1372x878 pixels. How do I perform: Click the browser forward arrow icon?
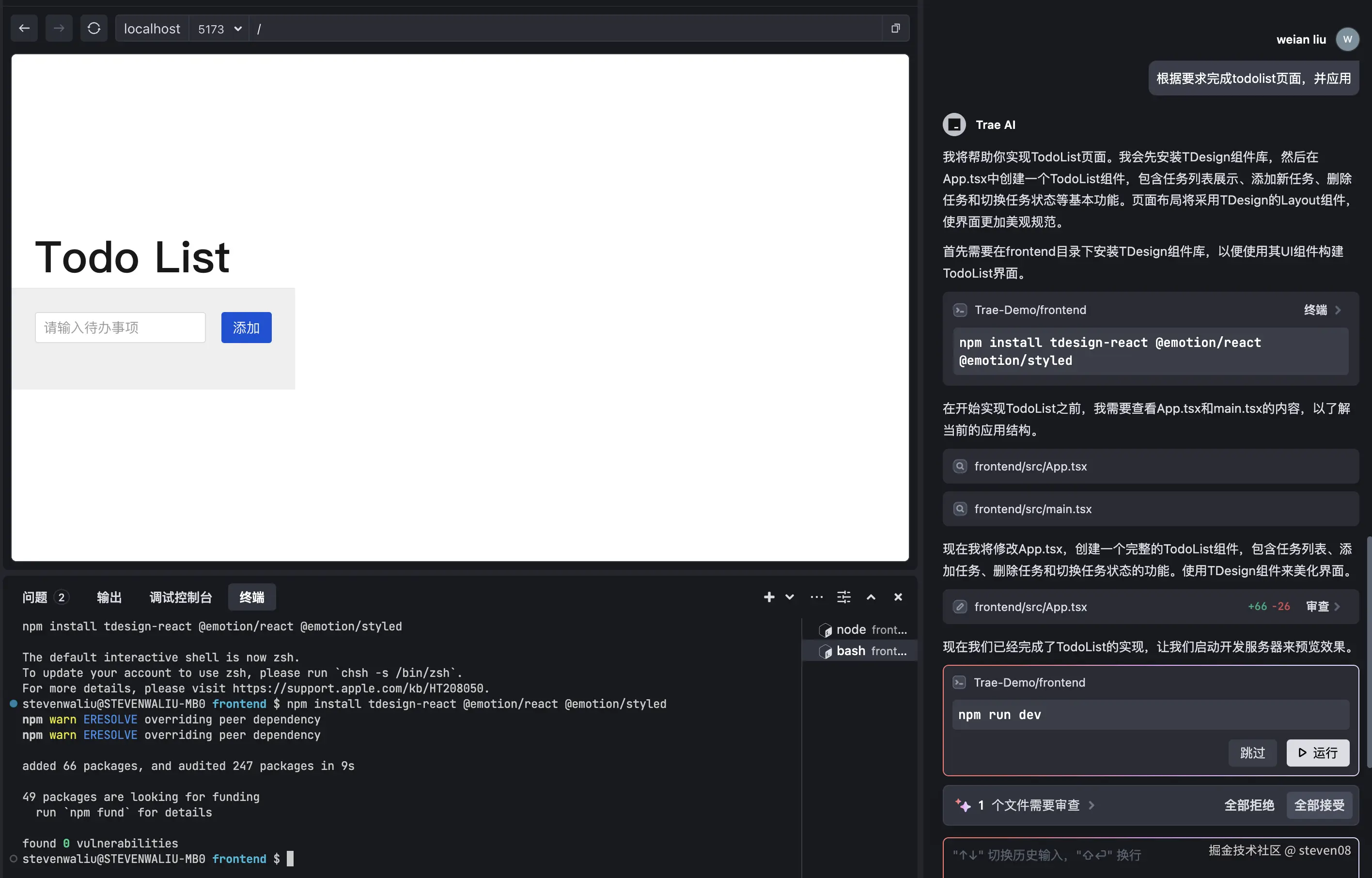59,29
